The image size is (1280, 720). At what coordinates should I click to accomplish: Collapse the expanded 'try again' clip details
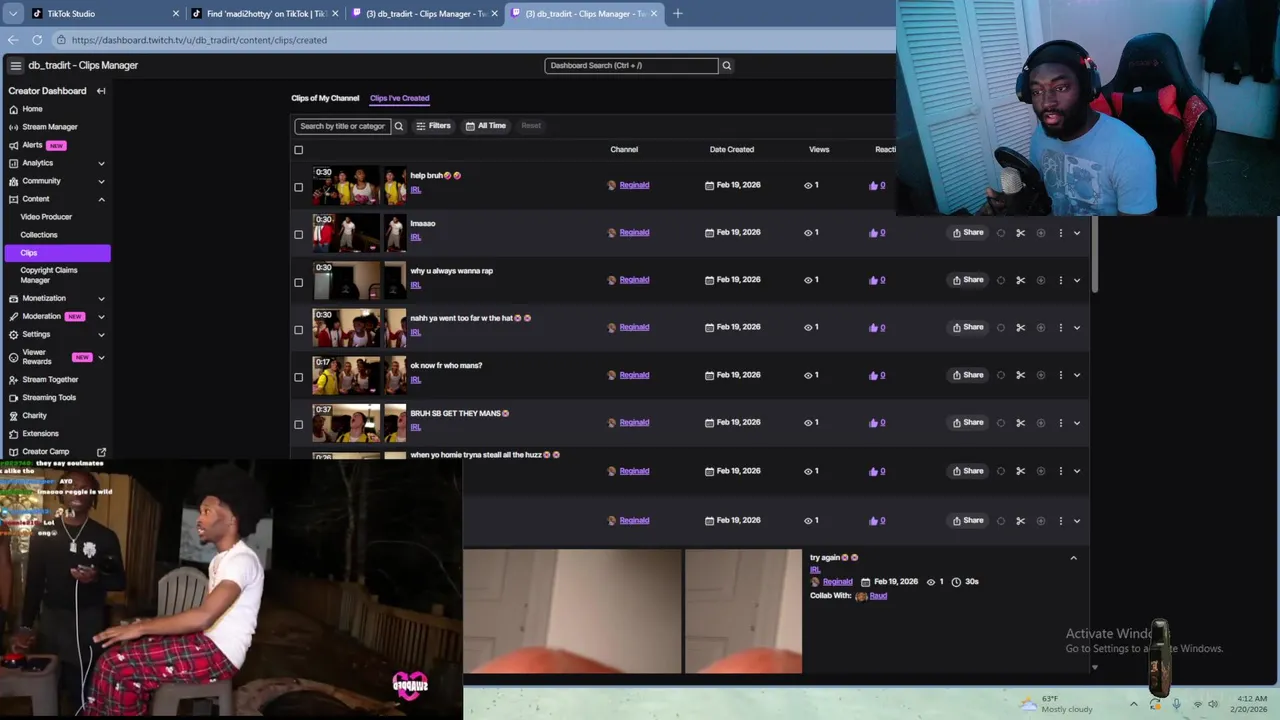[1074, 558]
